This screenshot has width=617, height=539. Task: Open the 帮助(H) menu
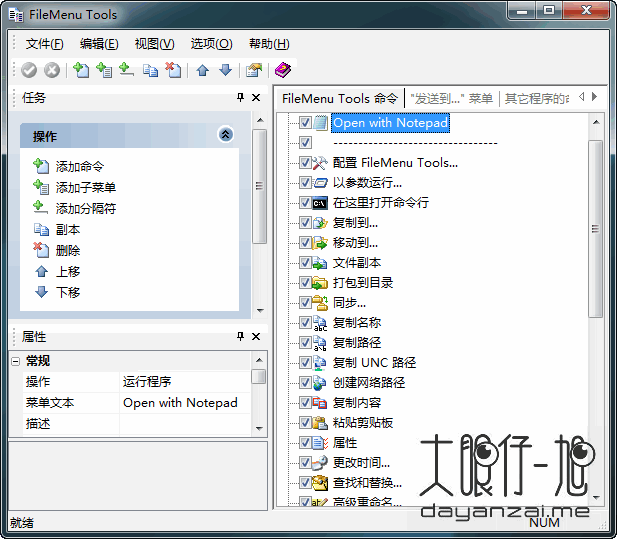pos(269,44)
